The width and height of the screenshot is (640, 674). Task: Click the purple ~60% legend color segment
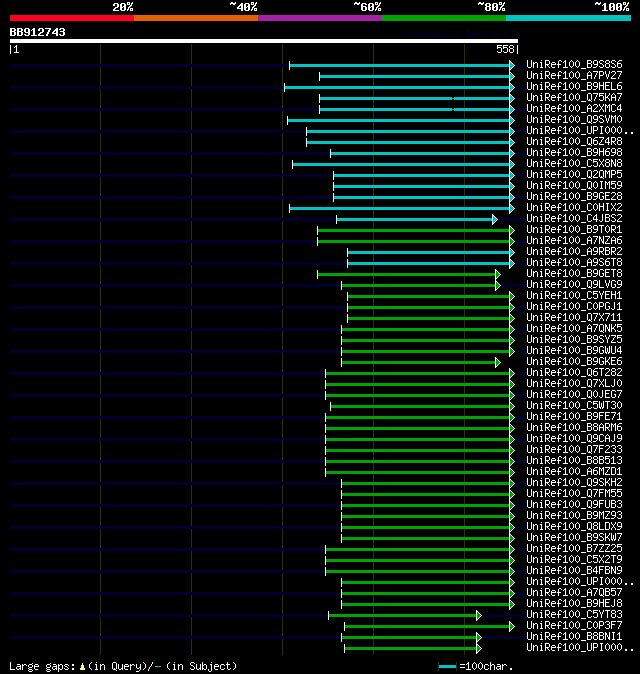[x=320, y=18]
